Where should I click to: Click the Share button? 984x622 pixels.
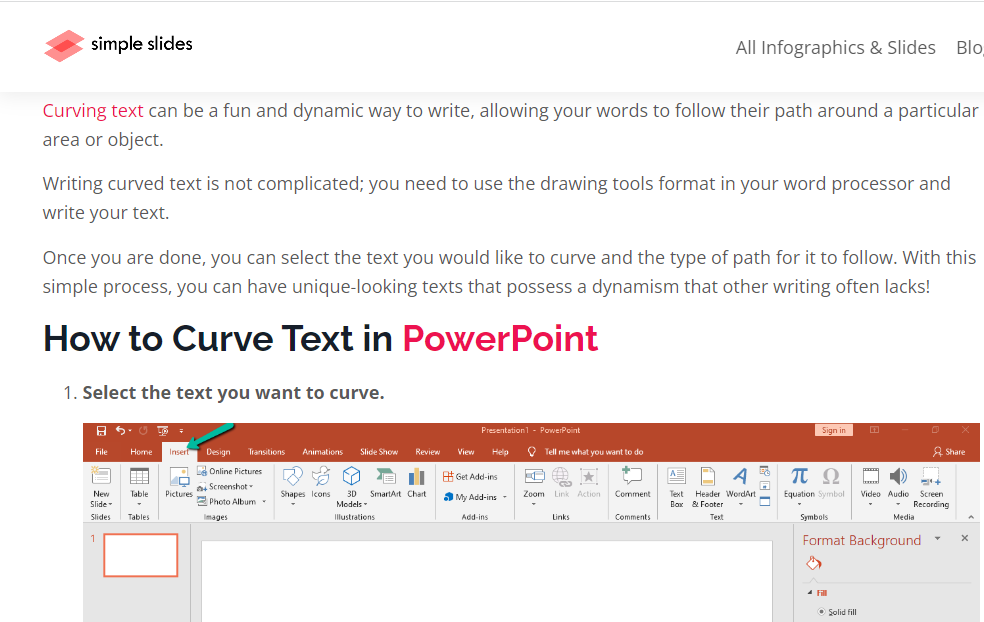point(949,452)
